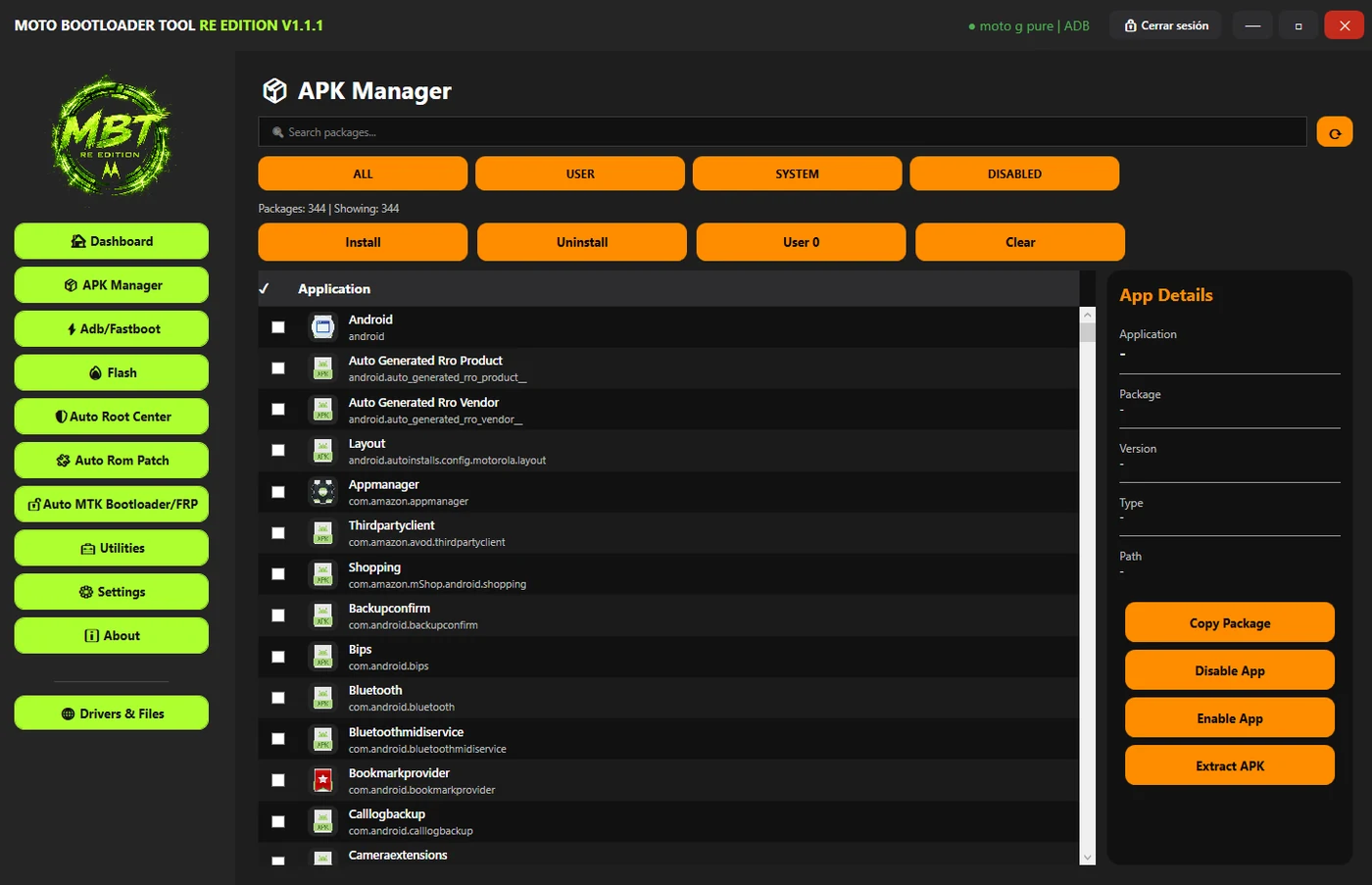Go to the Adb/Fastboot section

click(x=112, y=329)
